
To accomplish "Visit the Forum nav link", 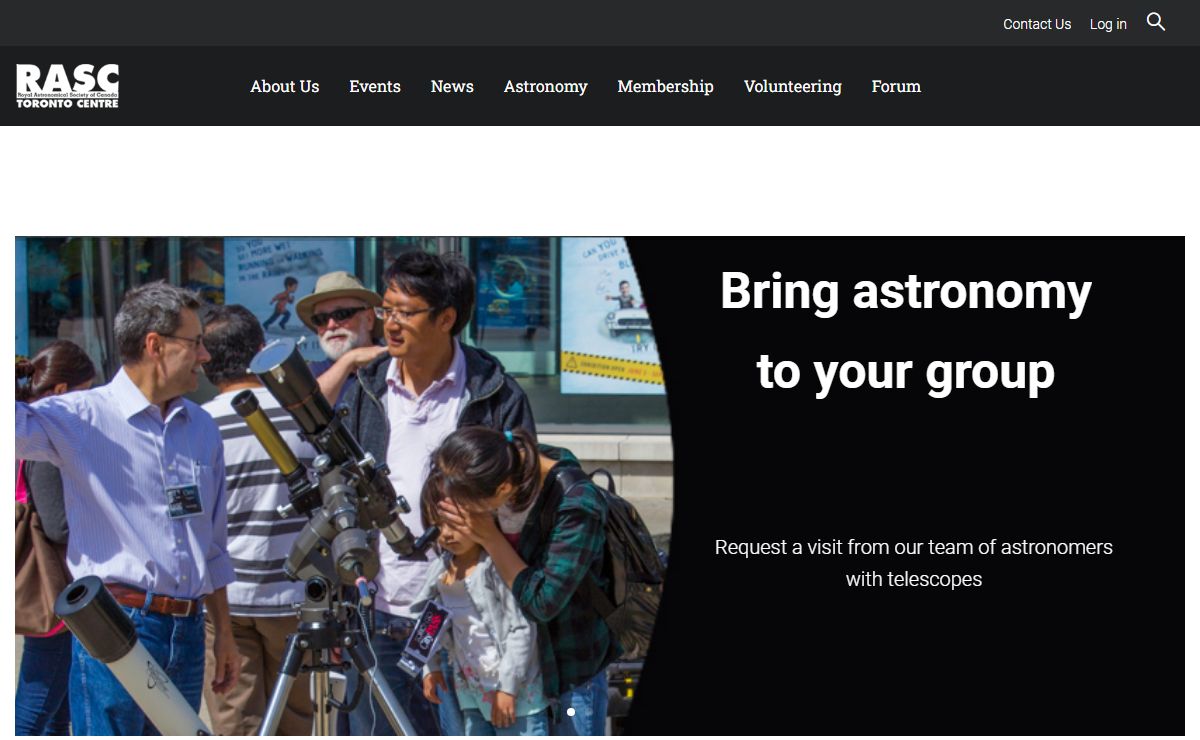I will click(896, 86).
